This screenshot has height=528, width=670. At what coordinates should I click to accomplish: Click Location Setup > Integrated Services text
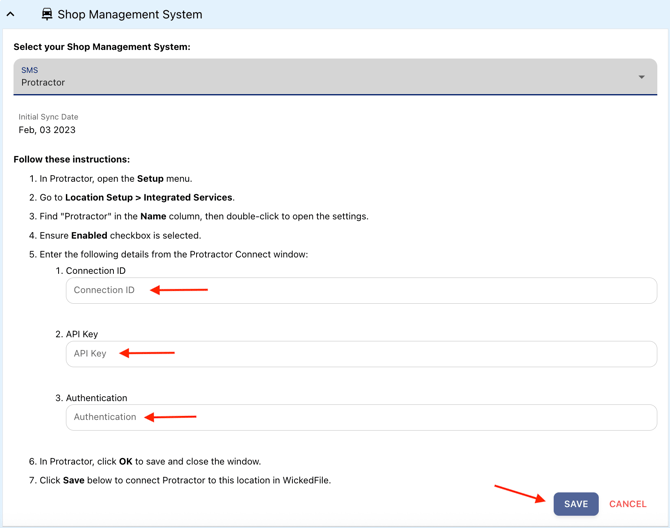tap(149, 198)
